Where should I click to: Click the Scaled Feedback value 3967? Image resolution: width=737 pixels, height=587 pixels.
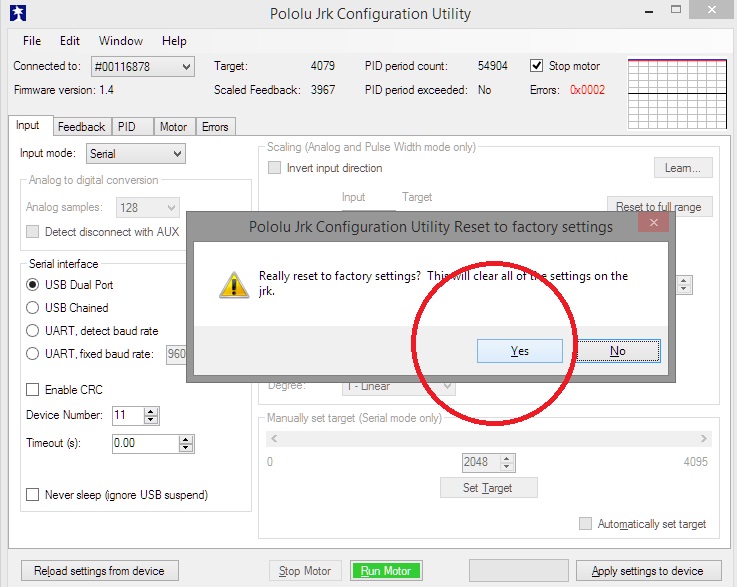tap(323, 90)
